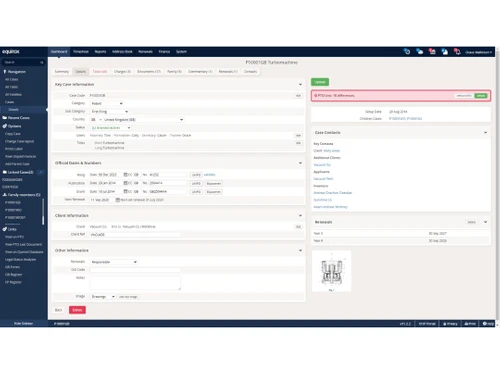Open the Status dropdown
Image resolution: width=500 pixels, height=375 pixels.
[111, 128]
